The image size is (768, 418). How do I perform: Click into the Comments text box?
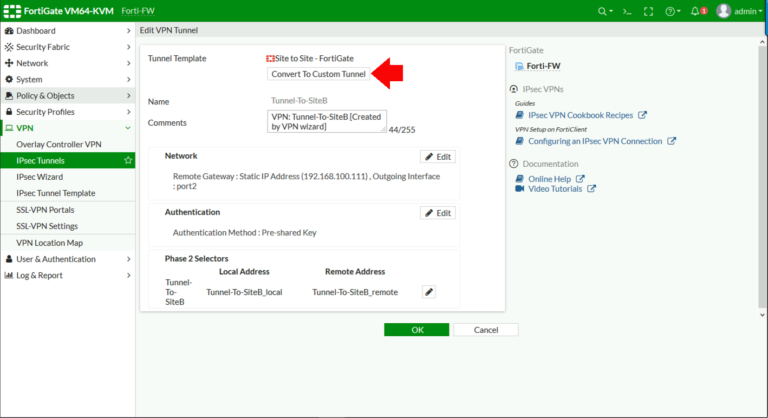(x=327, y=122)
